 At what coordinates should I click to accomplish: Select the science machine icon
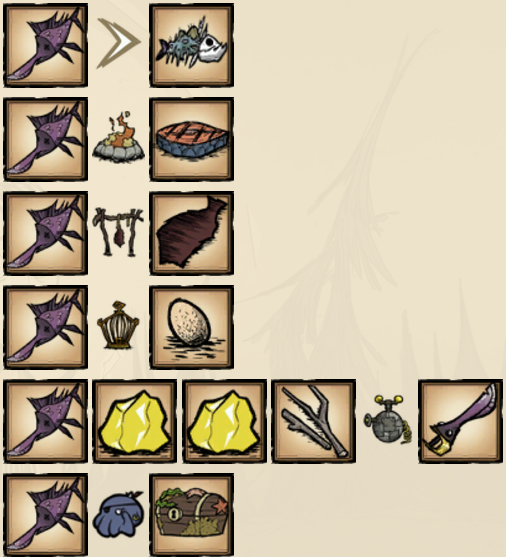tap(388, 419)
